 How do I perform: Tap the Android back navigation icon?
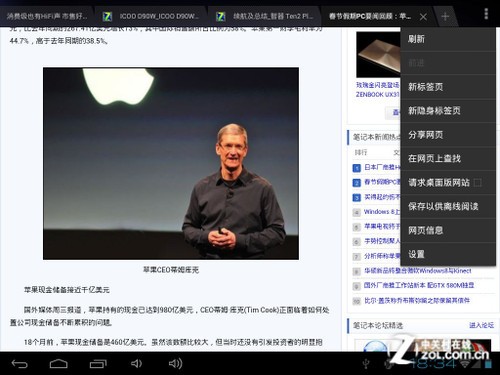pyautogui.click(x=19, y=364)
